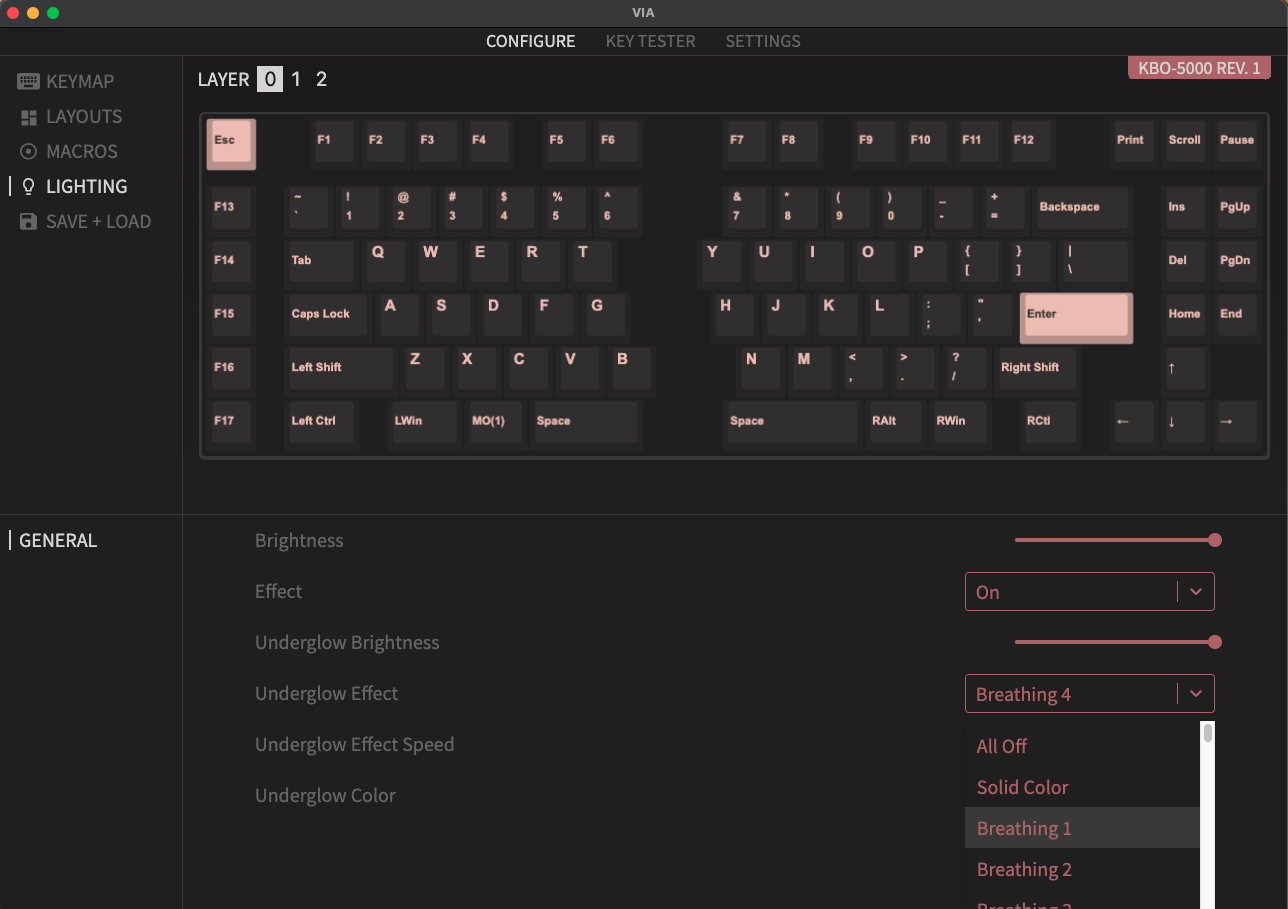Pick Breathing 1 in the dropdown list
This screenshot has height=909, width=1288.
[1082, 828]
